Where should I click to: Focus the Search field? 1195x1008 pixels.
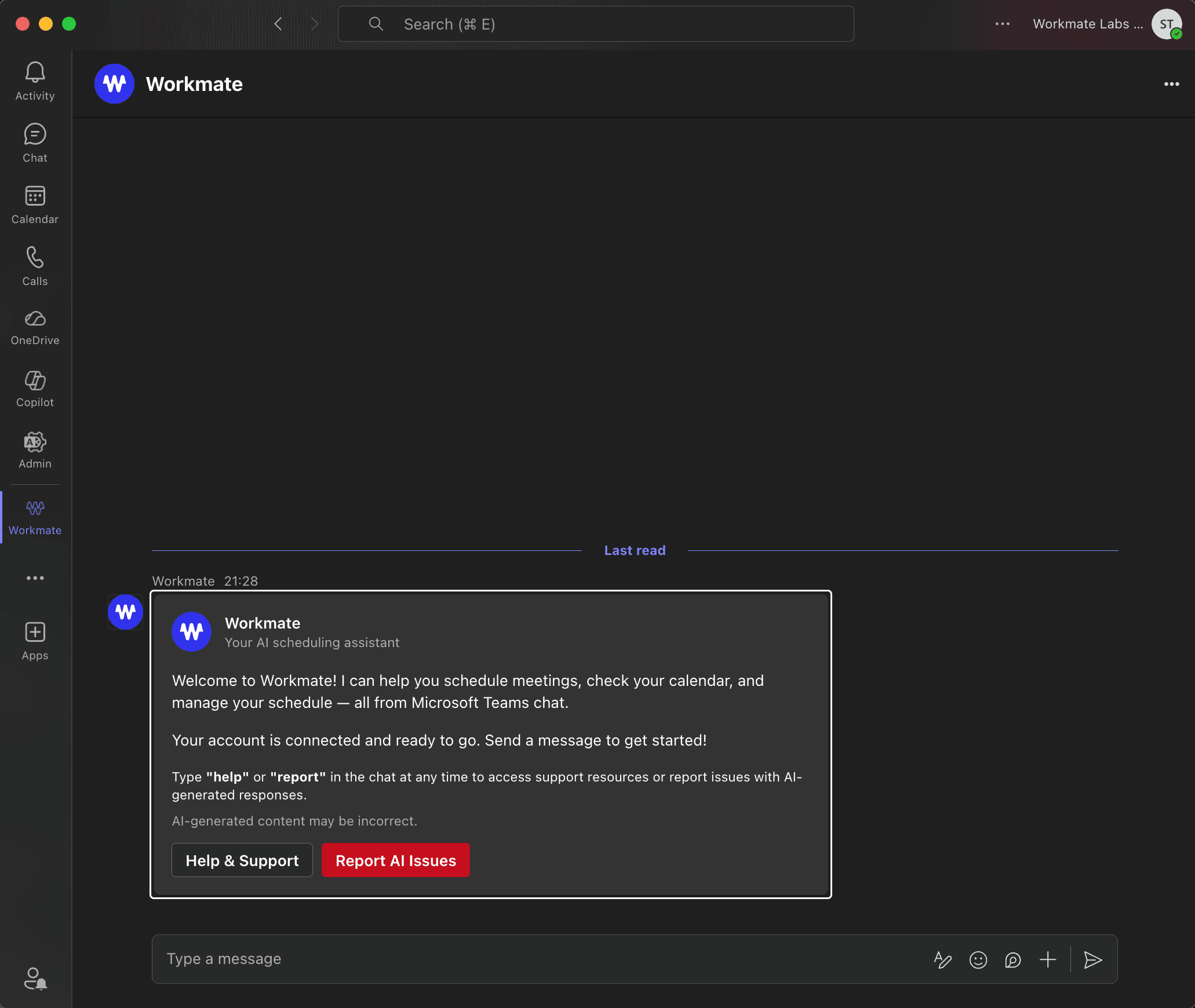(596, 24)
